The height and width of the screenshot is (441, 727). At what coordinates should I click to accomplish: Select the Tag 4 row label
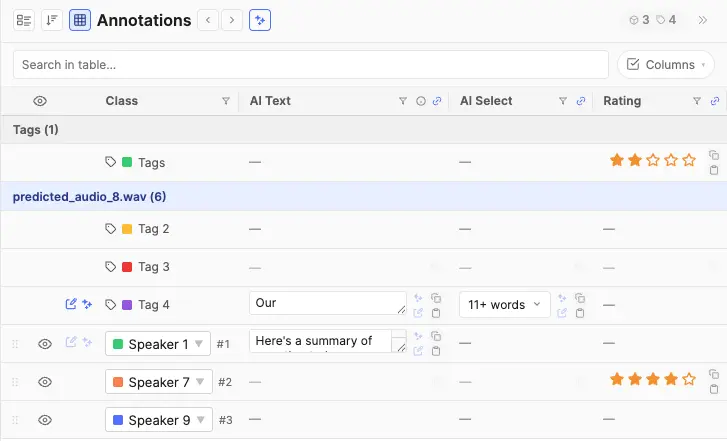153,305
